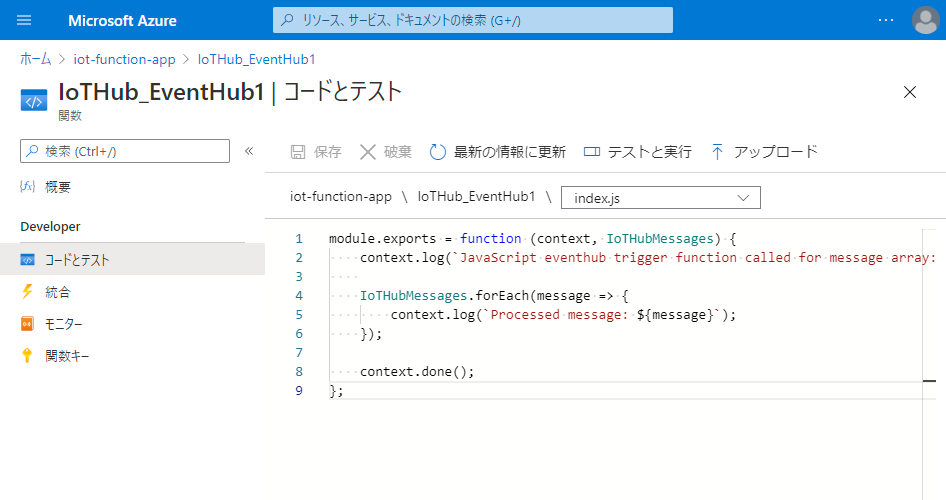The width and height of the screenshot is (946, 500).
Task: Collapse the left sidebar with the chevron
Action: point(249,151)
